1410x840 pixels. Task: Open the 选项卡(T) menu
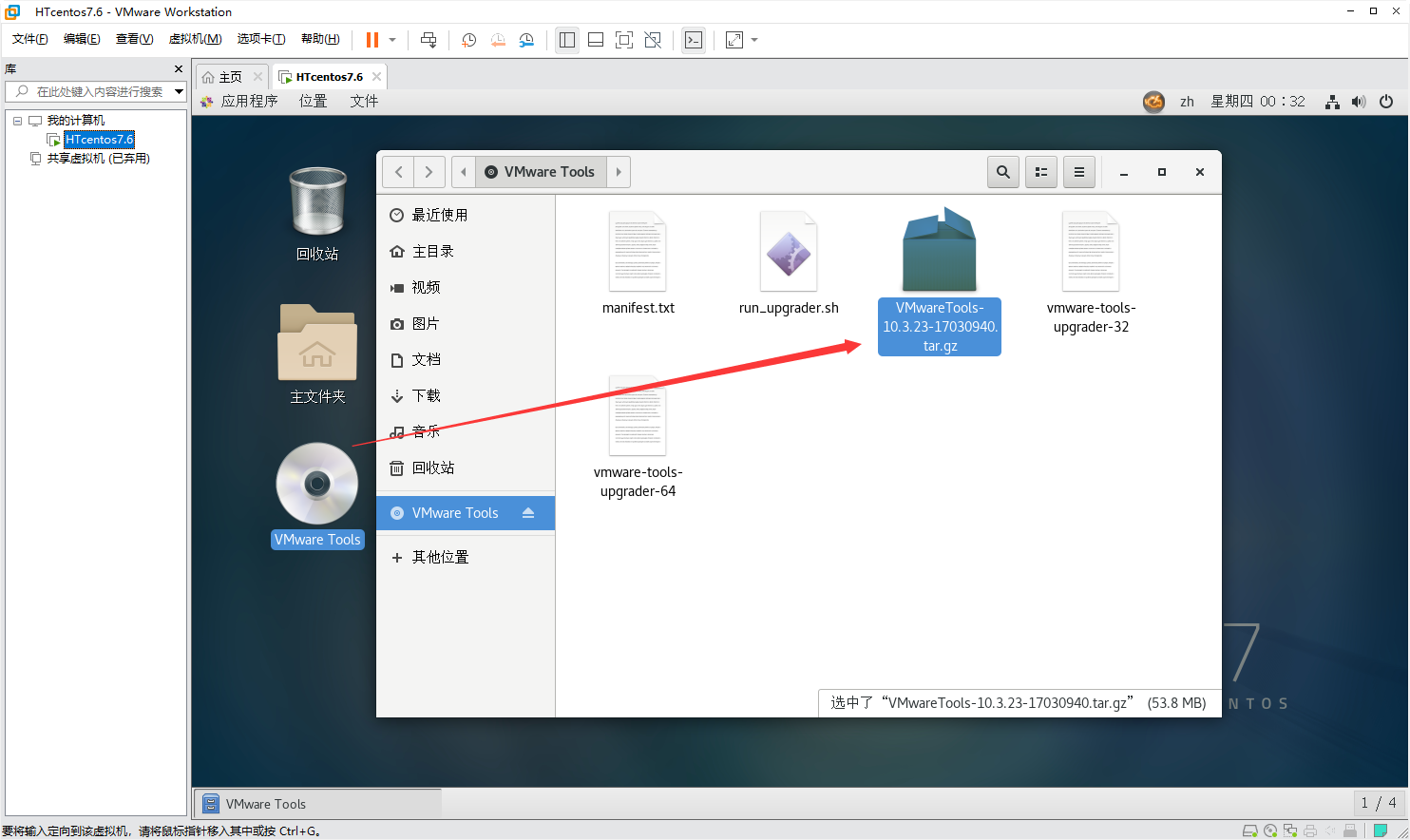tap(261, 39)
